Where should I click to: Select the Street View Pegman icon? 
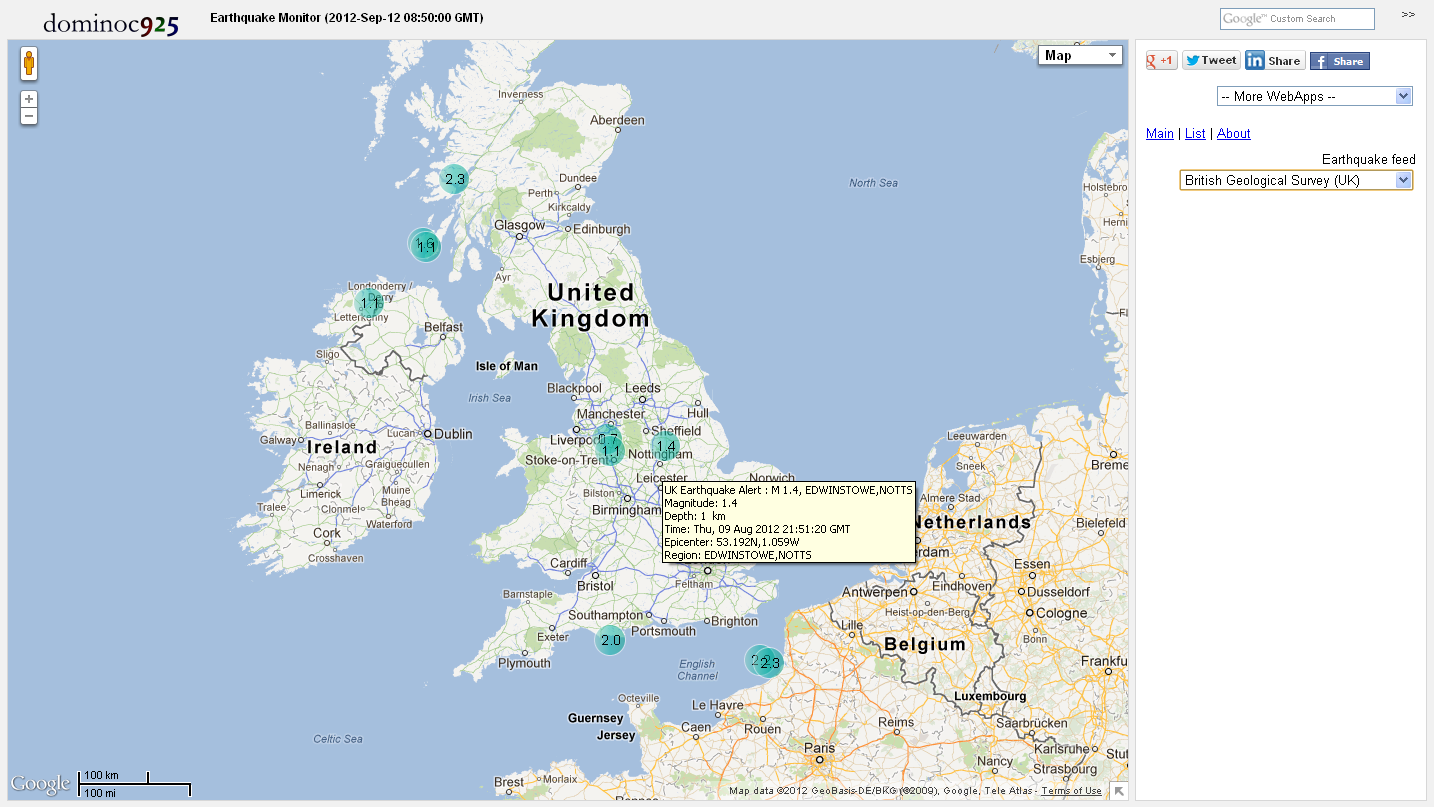point(29,62)
